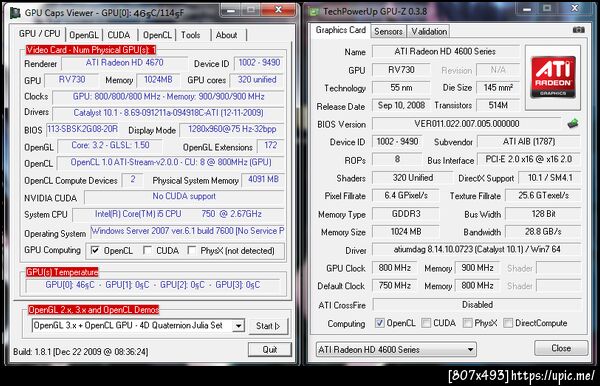This screenshot has height=386, width=600.
Task: Click the OpenGL Extensions count 172
Action: [271, 145]
